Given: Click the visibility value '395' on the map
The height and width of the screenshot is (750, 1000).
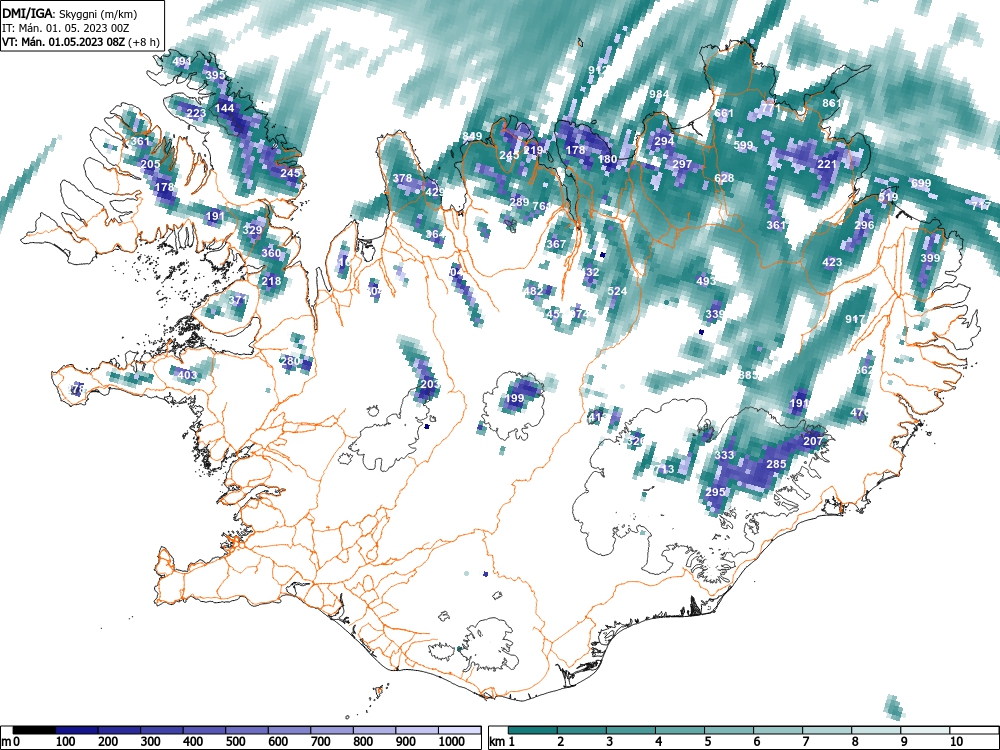Looking at the screenshot, I should pyautogui.click(x=216, y=75).
